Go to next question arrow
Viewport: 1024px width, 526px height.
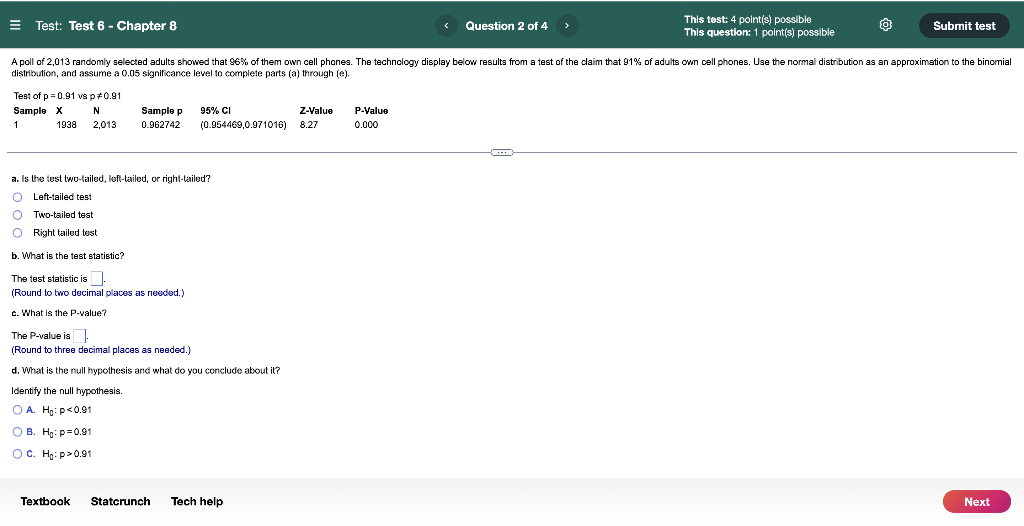click(x=567, y=25)
